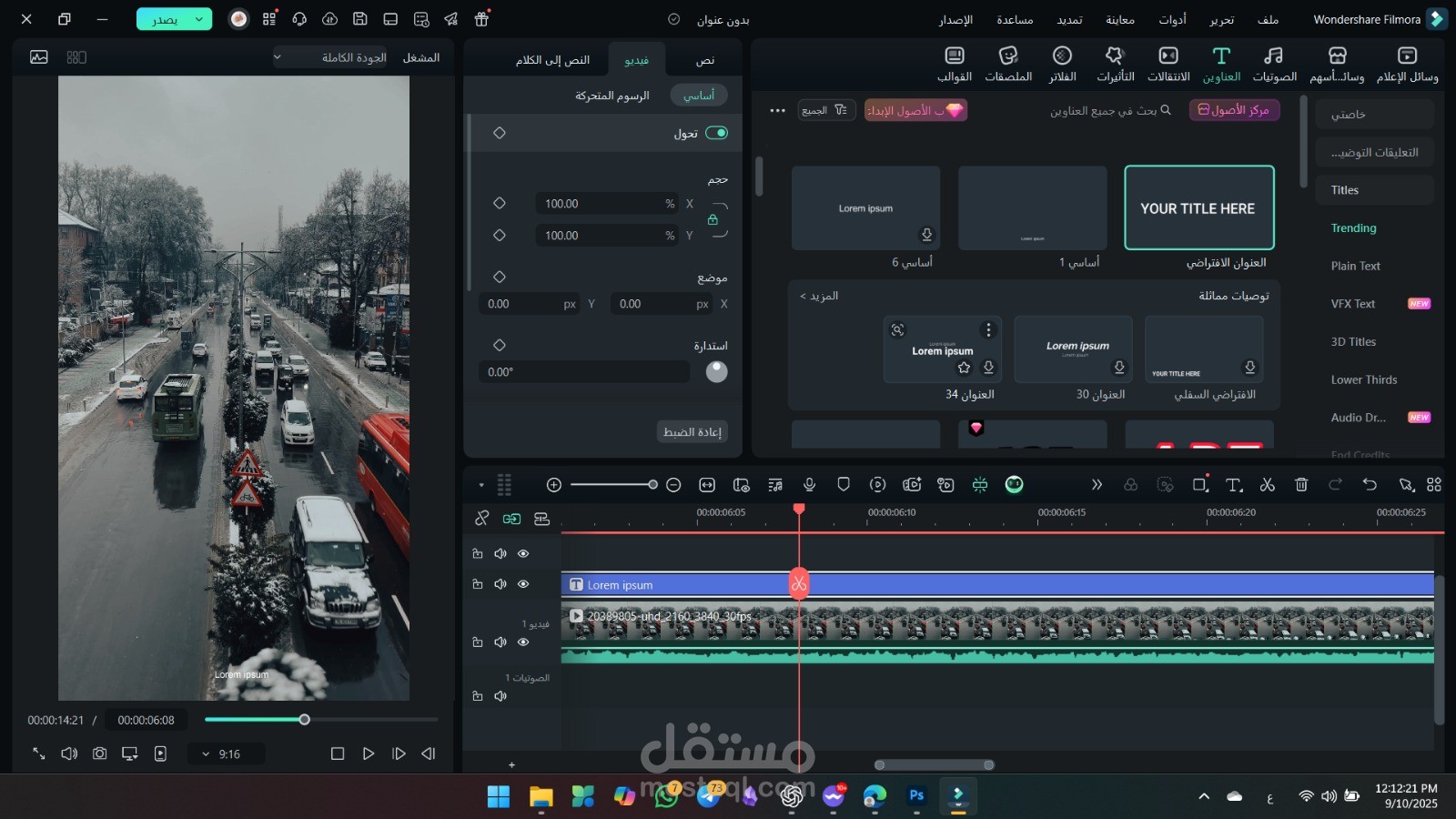The image size is (1456, 819).
Task: Delete the selected clip with trash icon
Action: (x=1301, y=485)
